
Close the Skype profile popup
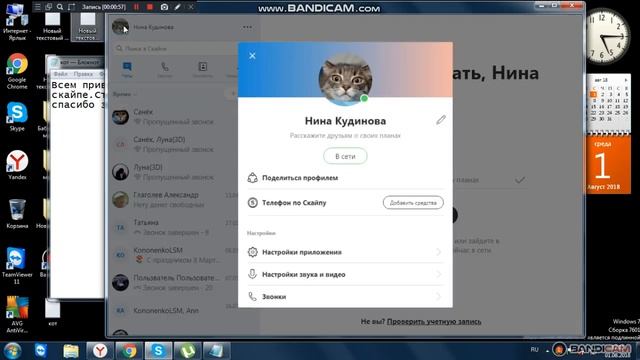coord(252,55)
